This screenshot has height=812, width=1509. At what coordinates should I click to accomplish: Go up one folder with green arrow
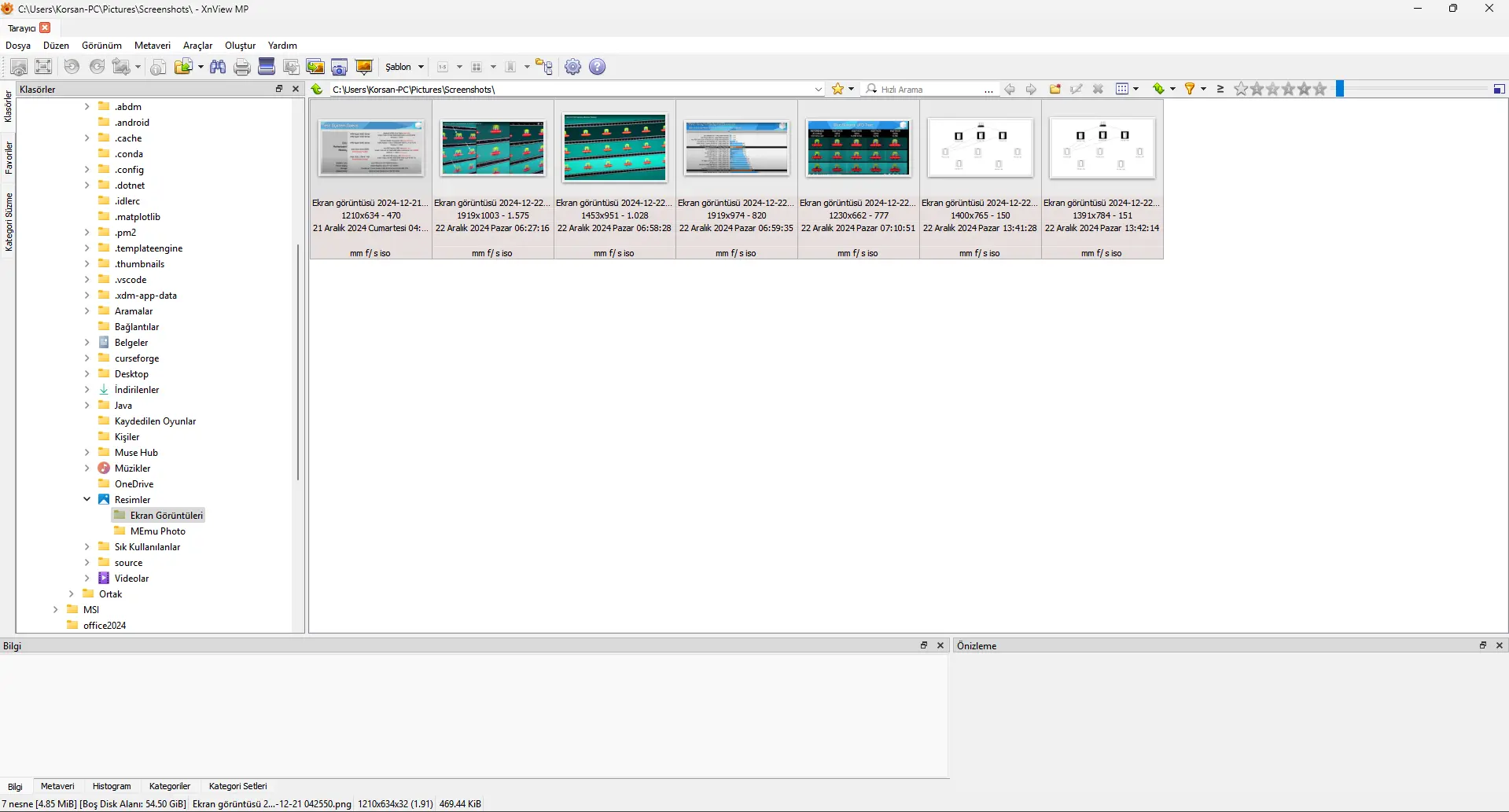point(317,89)
